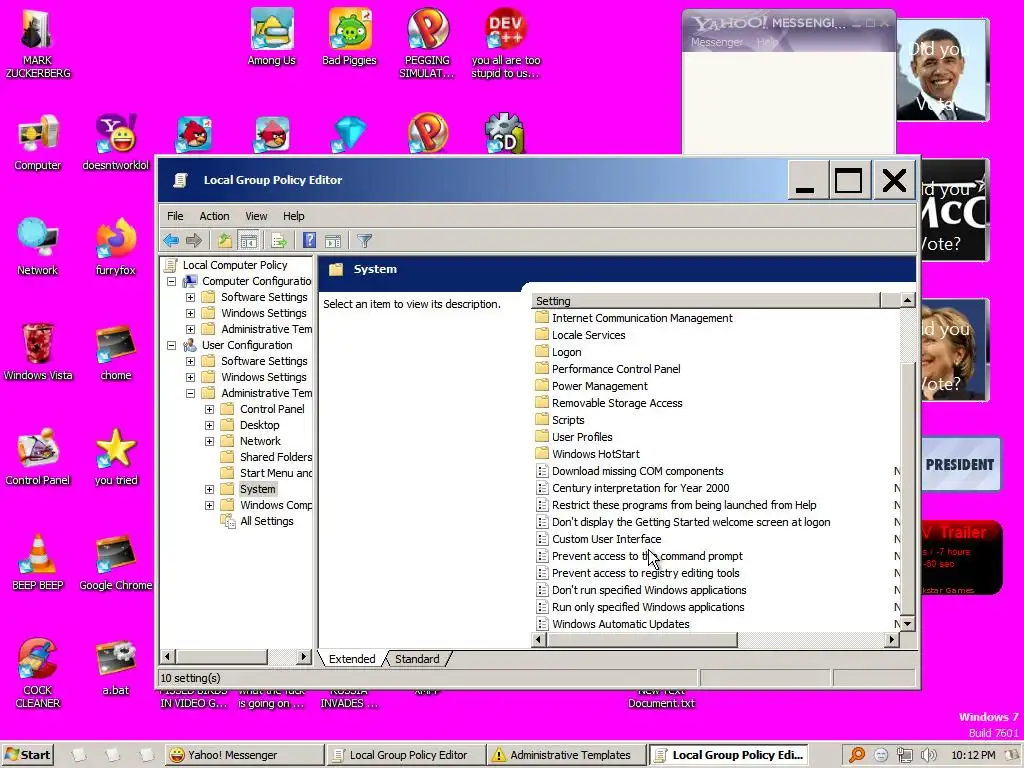
Task: Open the COCK CLEANER desktop icon
Action: pos(38,673)
